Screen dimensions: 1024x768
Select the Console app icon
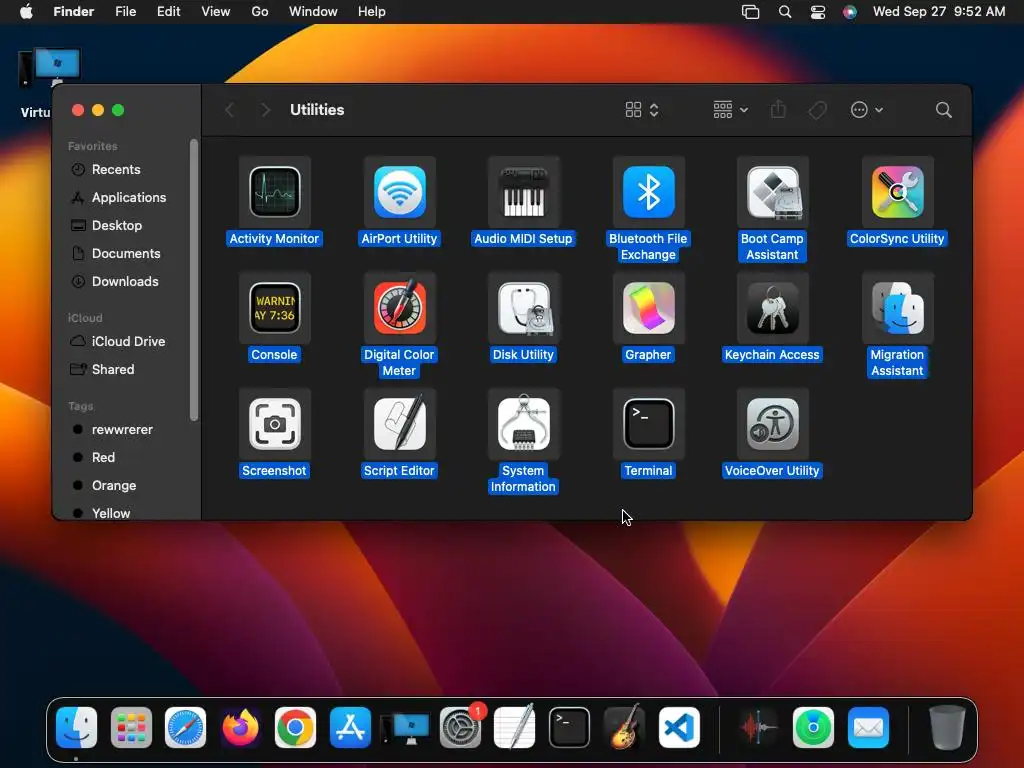click(x=274, y=308)
